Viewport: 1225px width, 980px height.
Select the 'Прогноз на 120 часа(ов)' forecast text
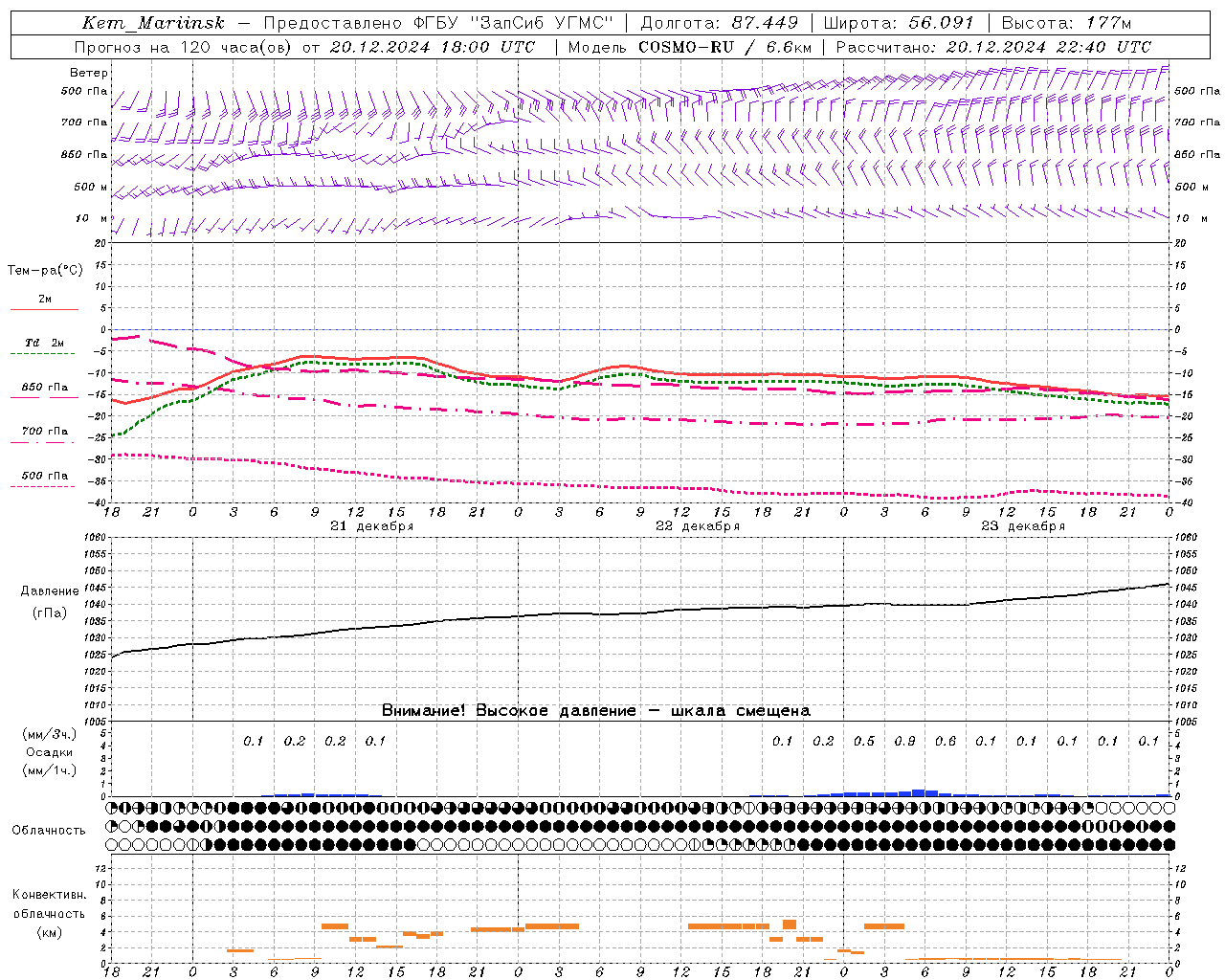click(184, 47)
